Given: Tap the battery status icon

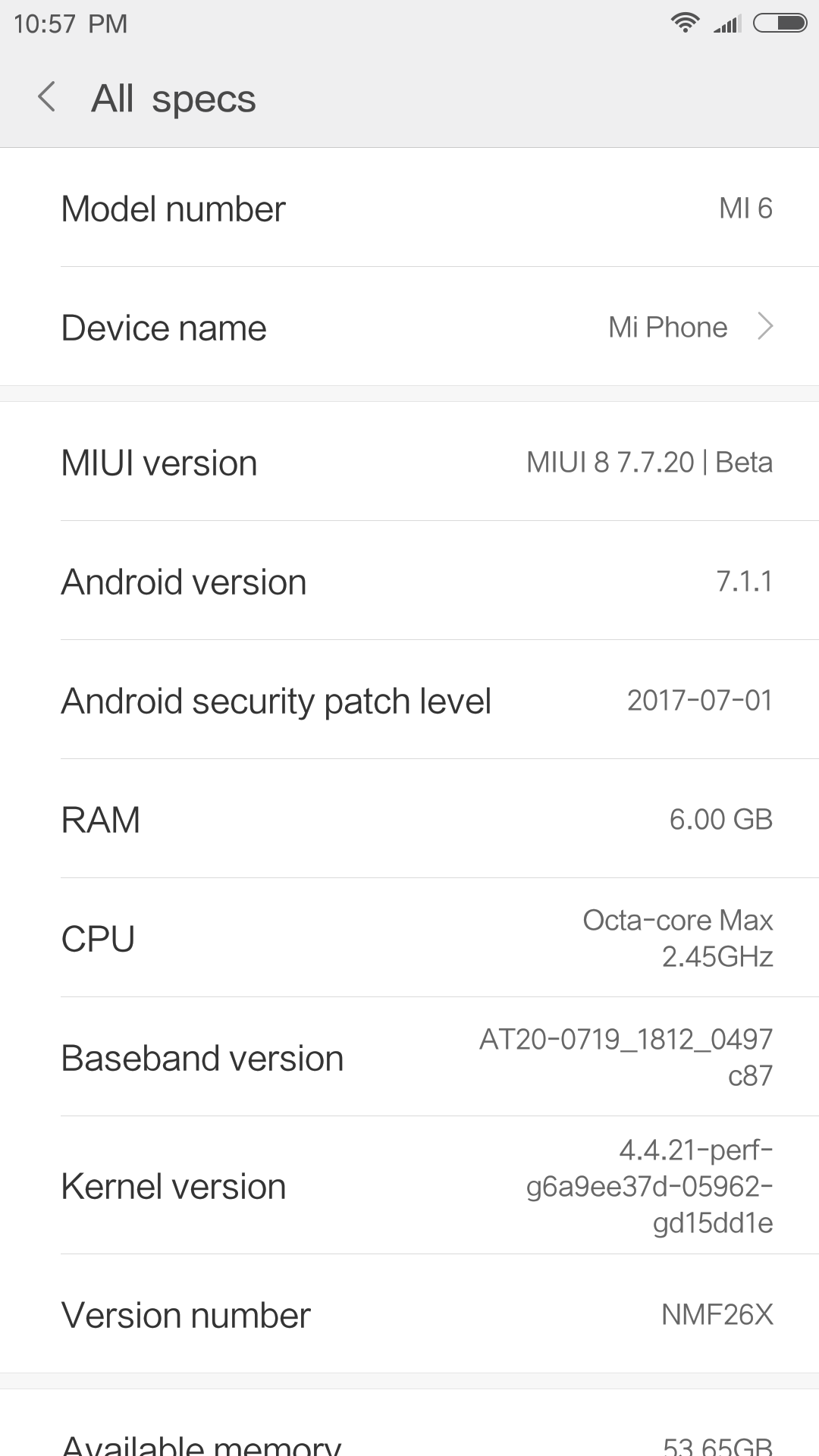Looking at the screenshot, I should click(780, 24).
